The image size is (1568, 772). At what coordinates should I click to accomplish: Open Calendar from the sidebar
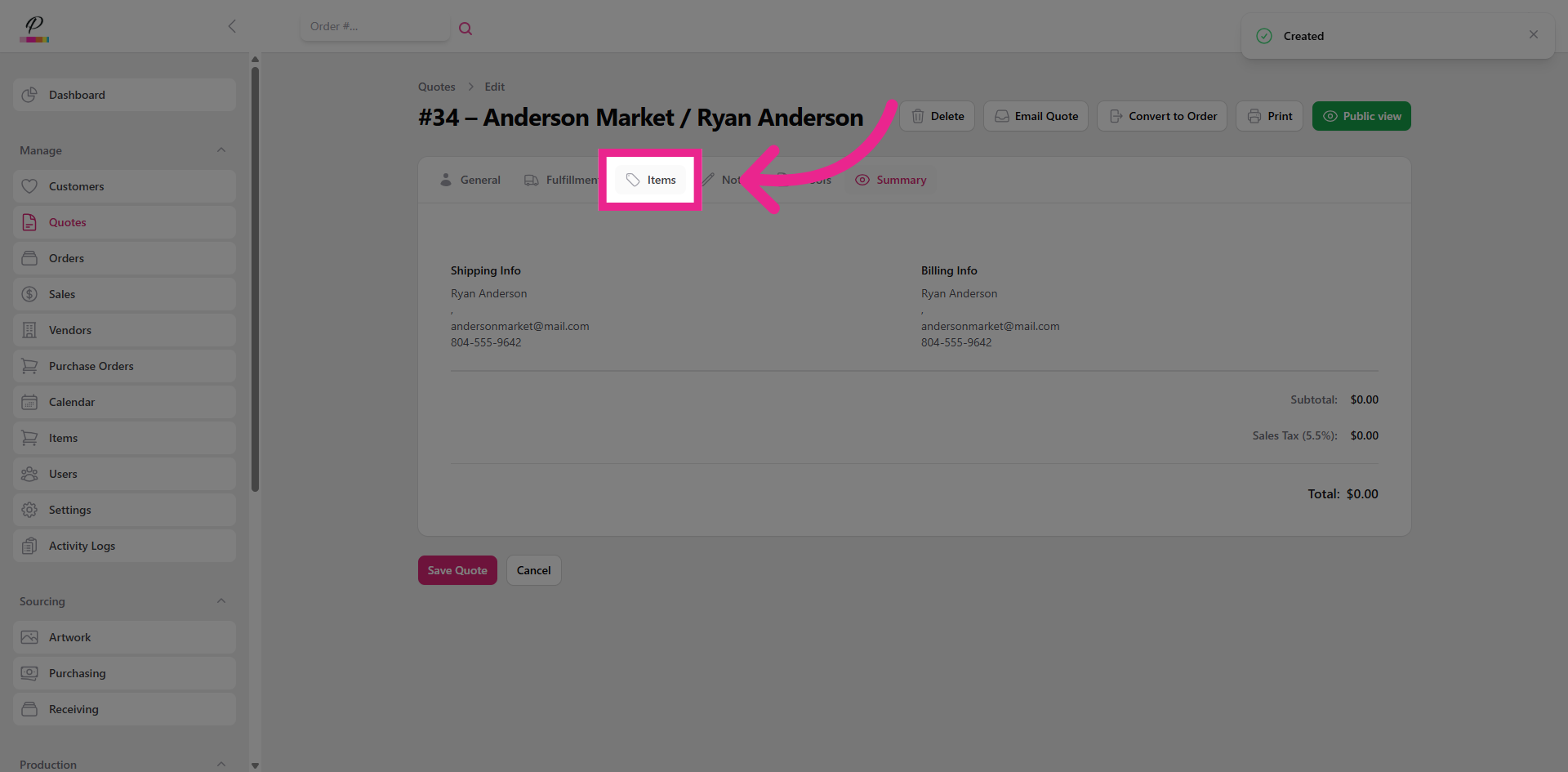tap(72, 402)
